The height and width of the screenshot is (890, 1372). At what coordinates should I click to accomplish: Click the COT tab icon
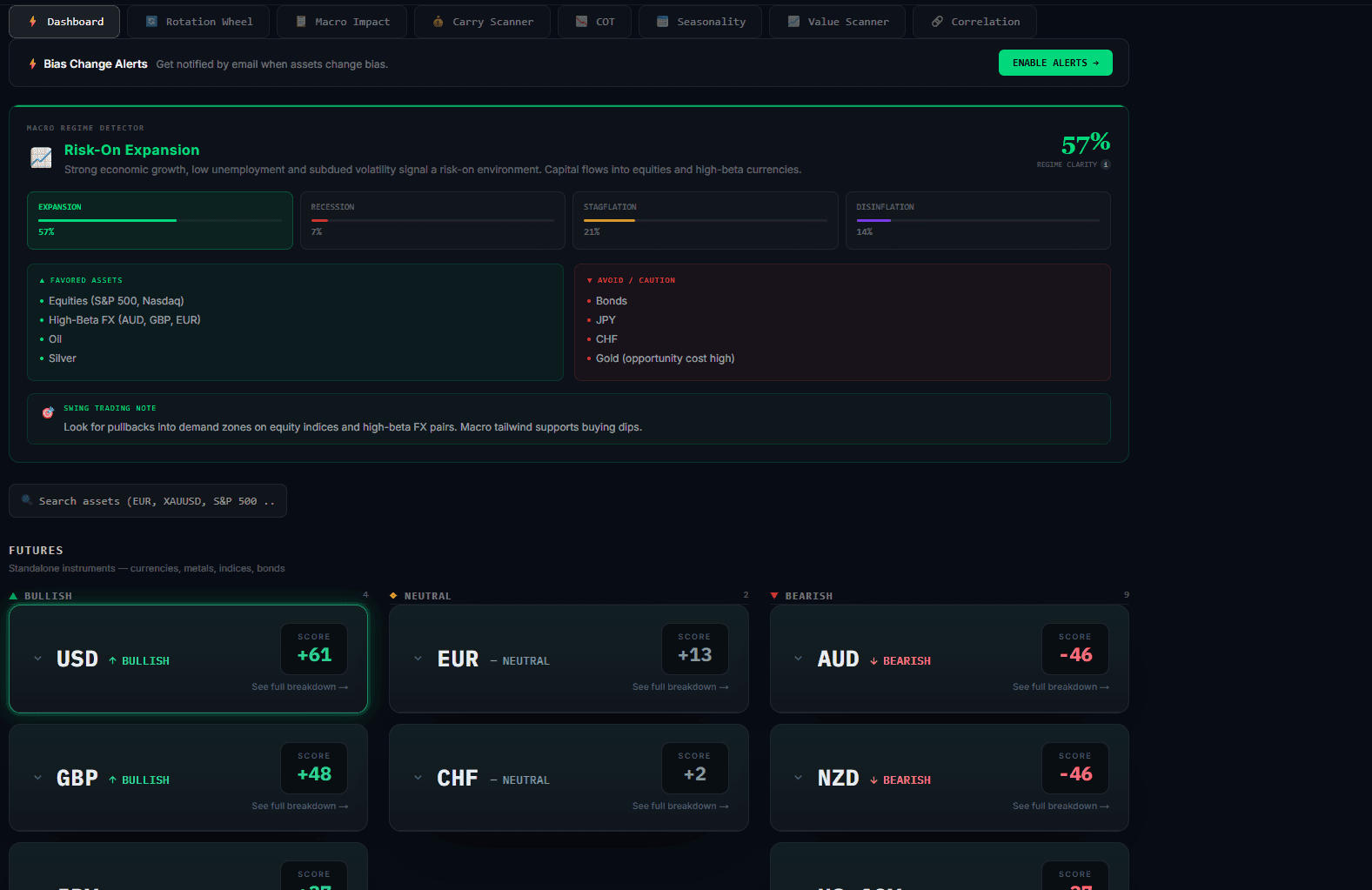pyautogui.click(x=581, y=22)
